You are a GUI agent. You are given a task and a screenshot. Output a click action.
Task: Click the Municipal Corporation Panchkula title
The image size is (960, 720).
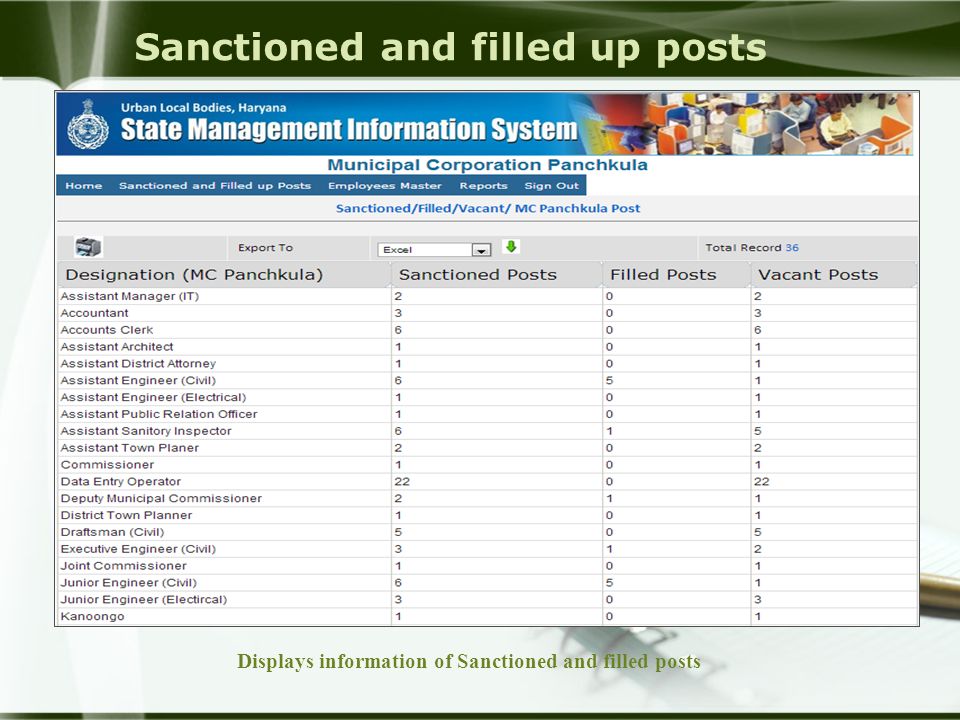tap(487, 165)
